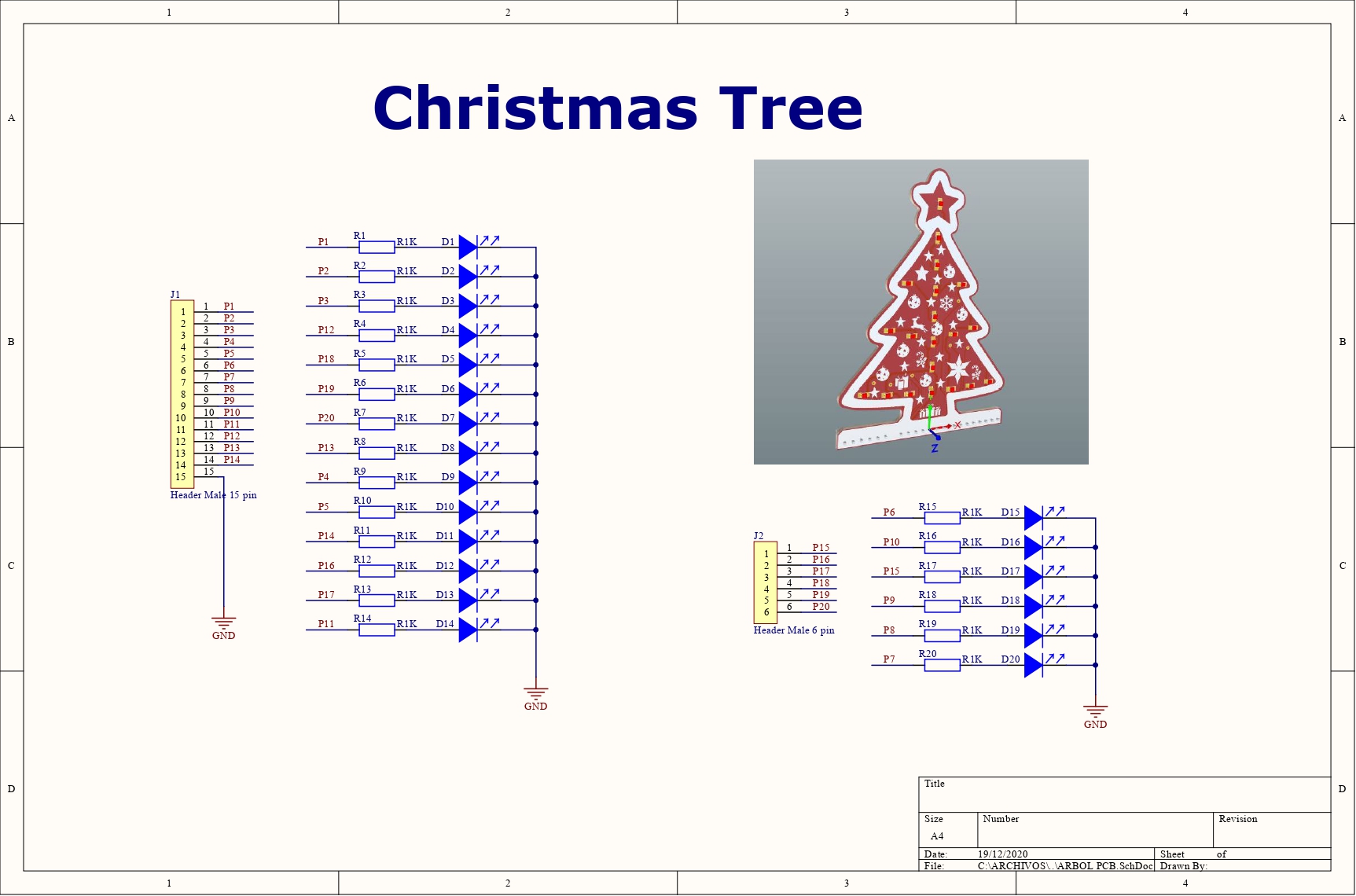Click the 3D Christmas tree PCB preview image
Screen dimensions: 1356x896
(921, 311)
